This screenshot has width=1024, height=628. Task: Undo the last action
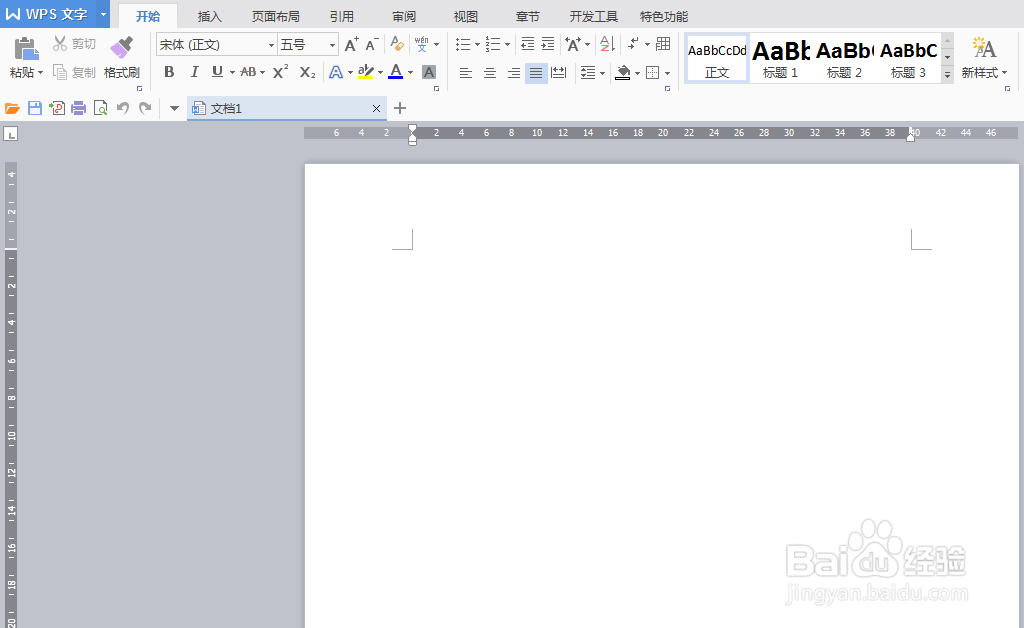pos(123,108)
